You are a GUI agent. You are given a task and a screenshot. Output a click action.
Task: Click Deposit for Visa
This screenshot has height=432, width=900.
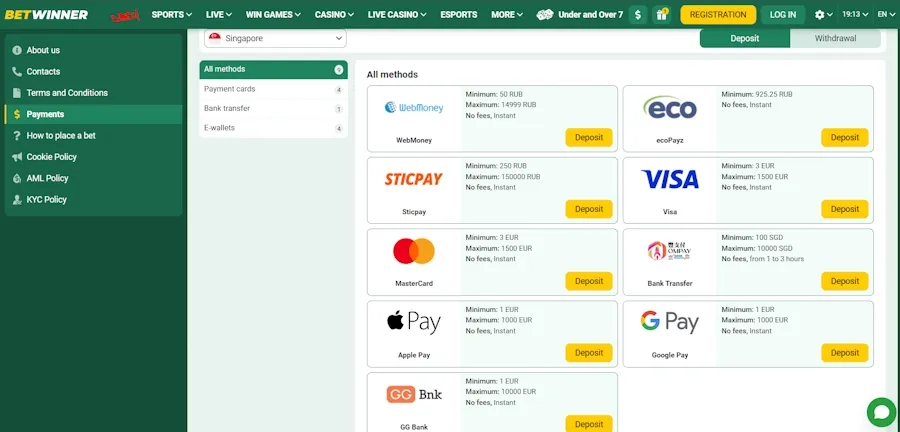click(845, 209)
